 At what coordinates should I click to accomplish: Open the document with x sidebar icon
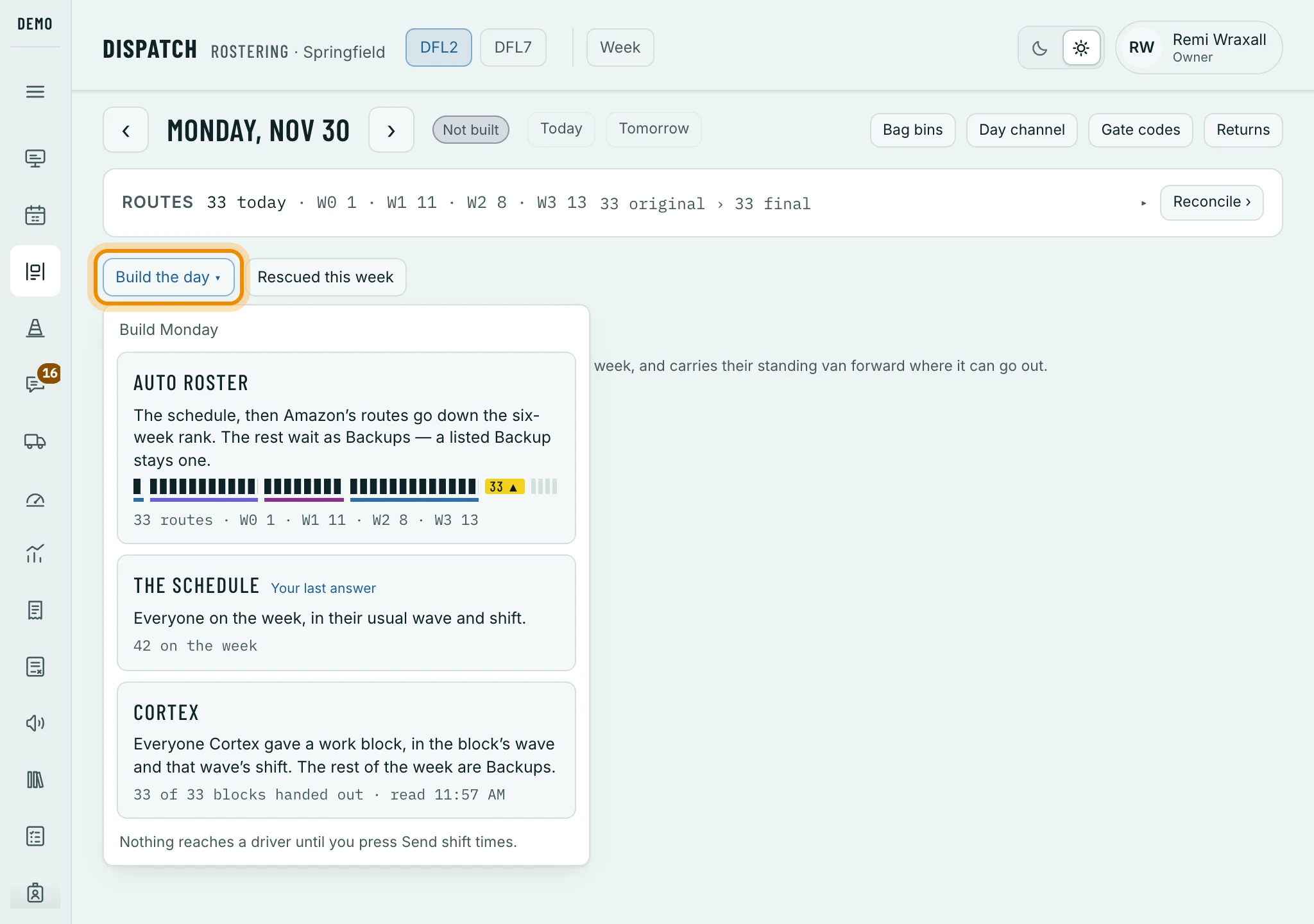coord(35,667)
